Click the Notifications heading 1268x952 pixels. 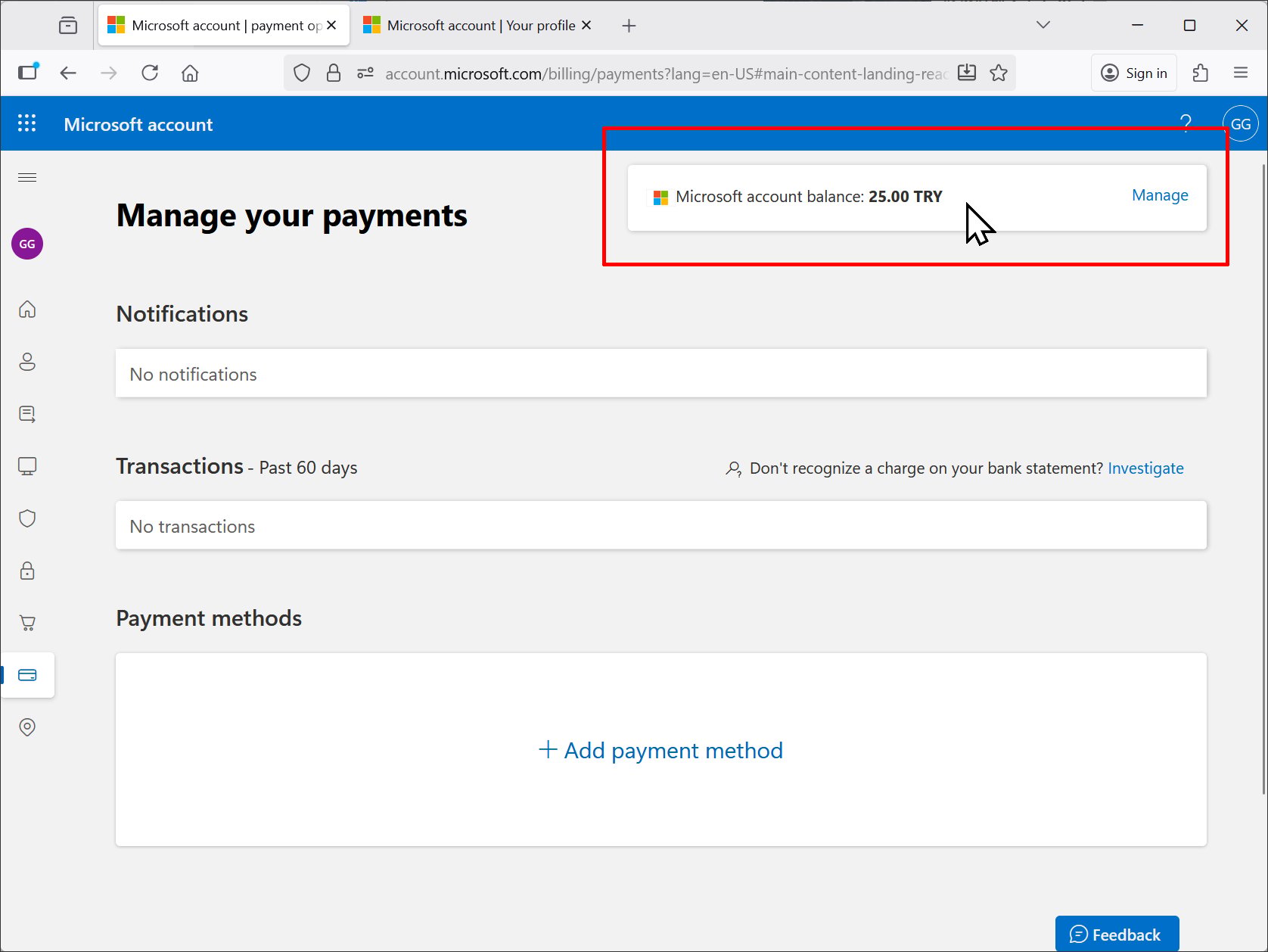tap(182, 314)
